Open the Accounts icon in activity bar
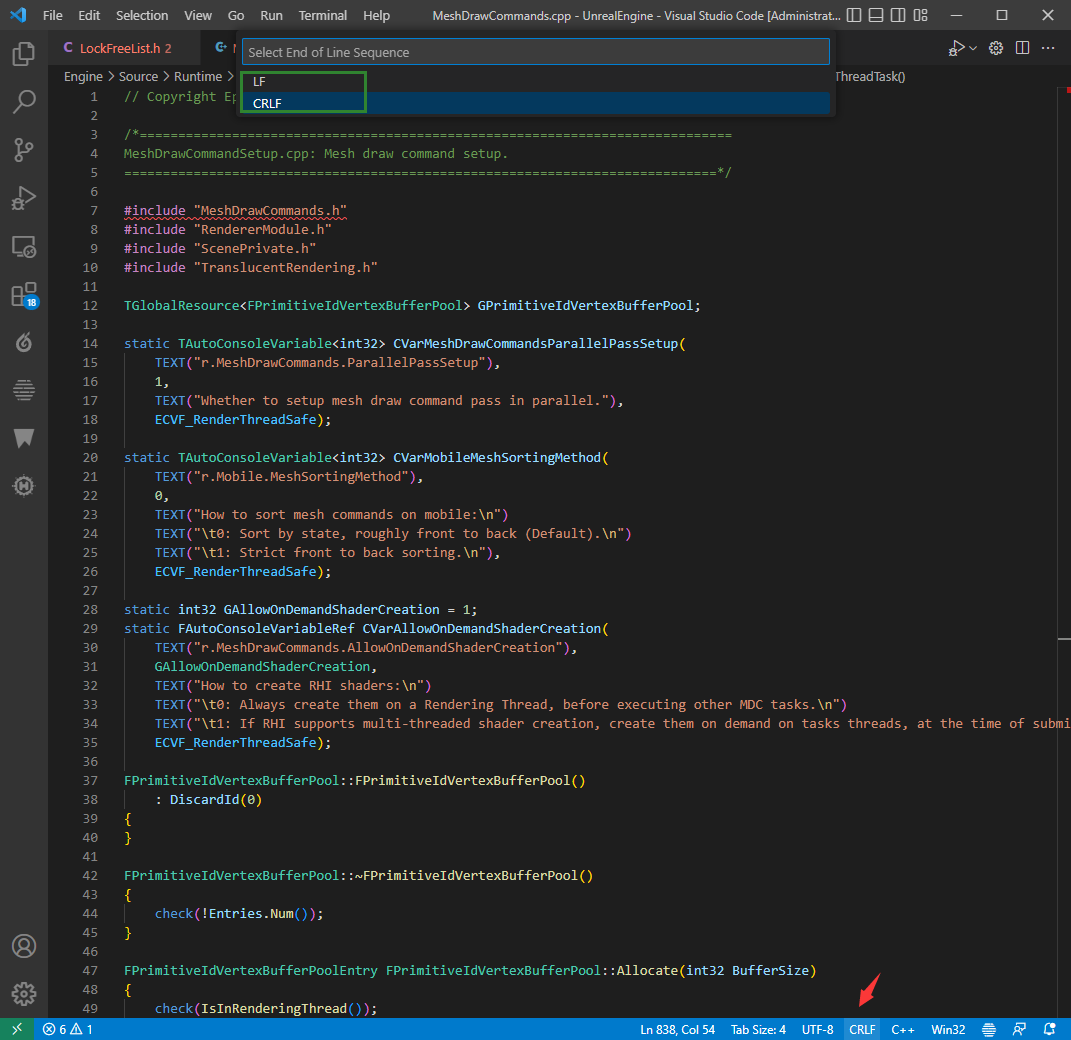The image size is (1071, 1040). 24,946
